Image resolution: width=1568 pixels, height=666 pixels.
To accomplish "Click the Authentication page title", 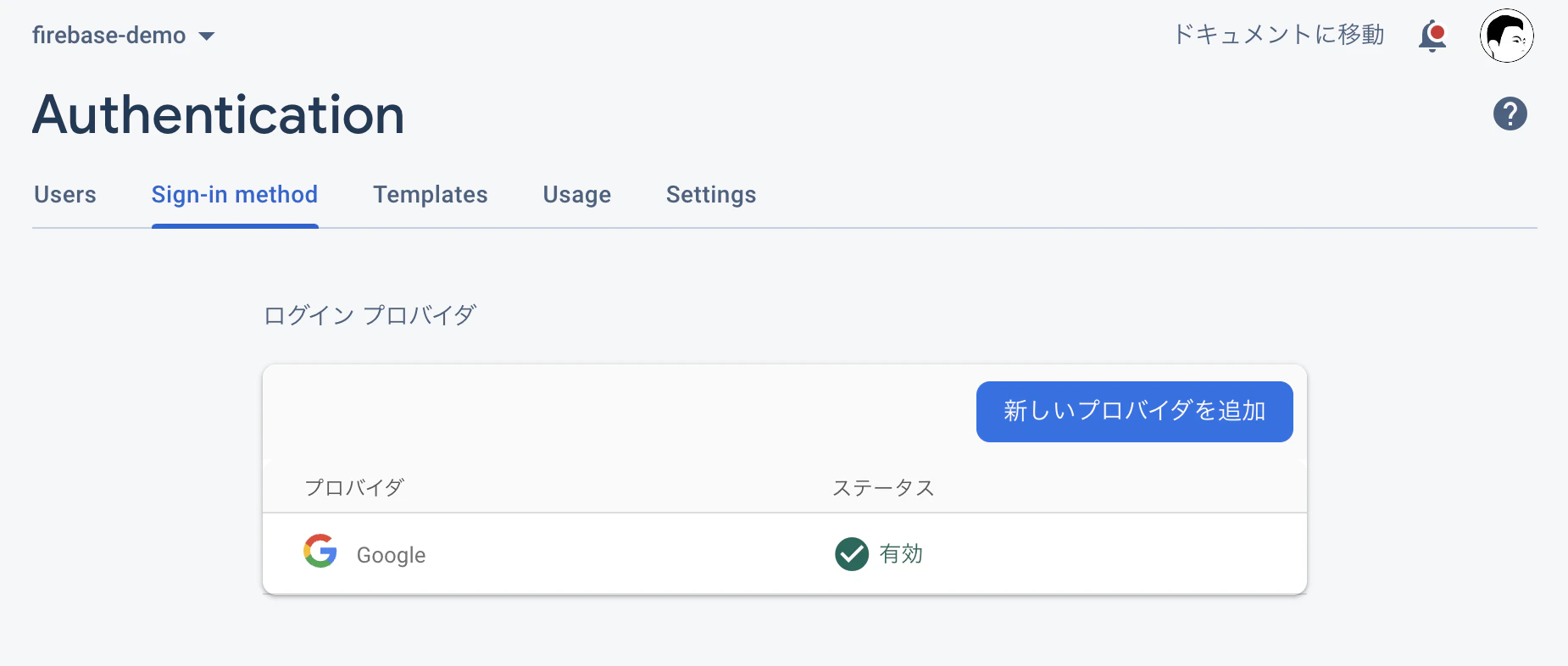I will [x=219, y=114].
